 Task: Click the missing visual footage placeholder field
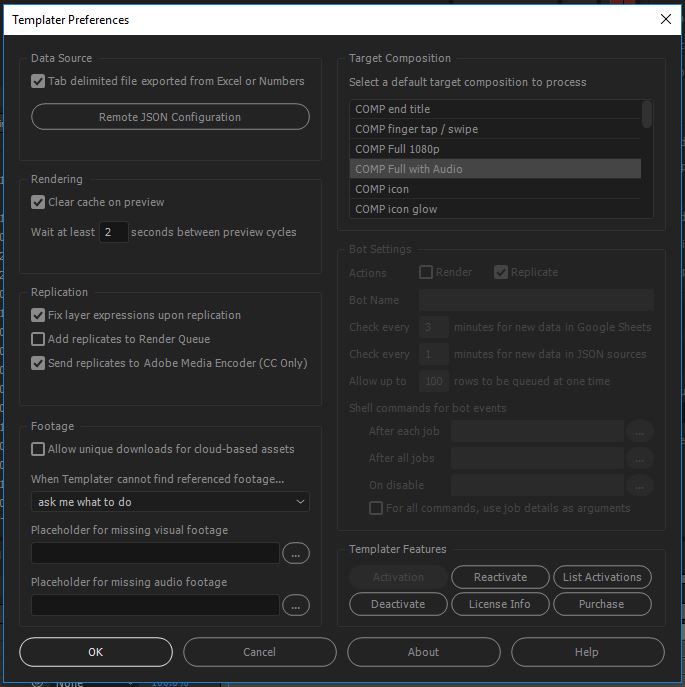tap(155, 553)
